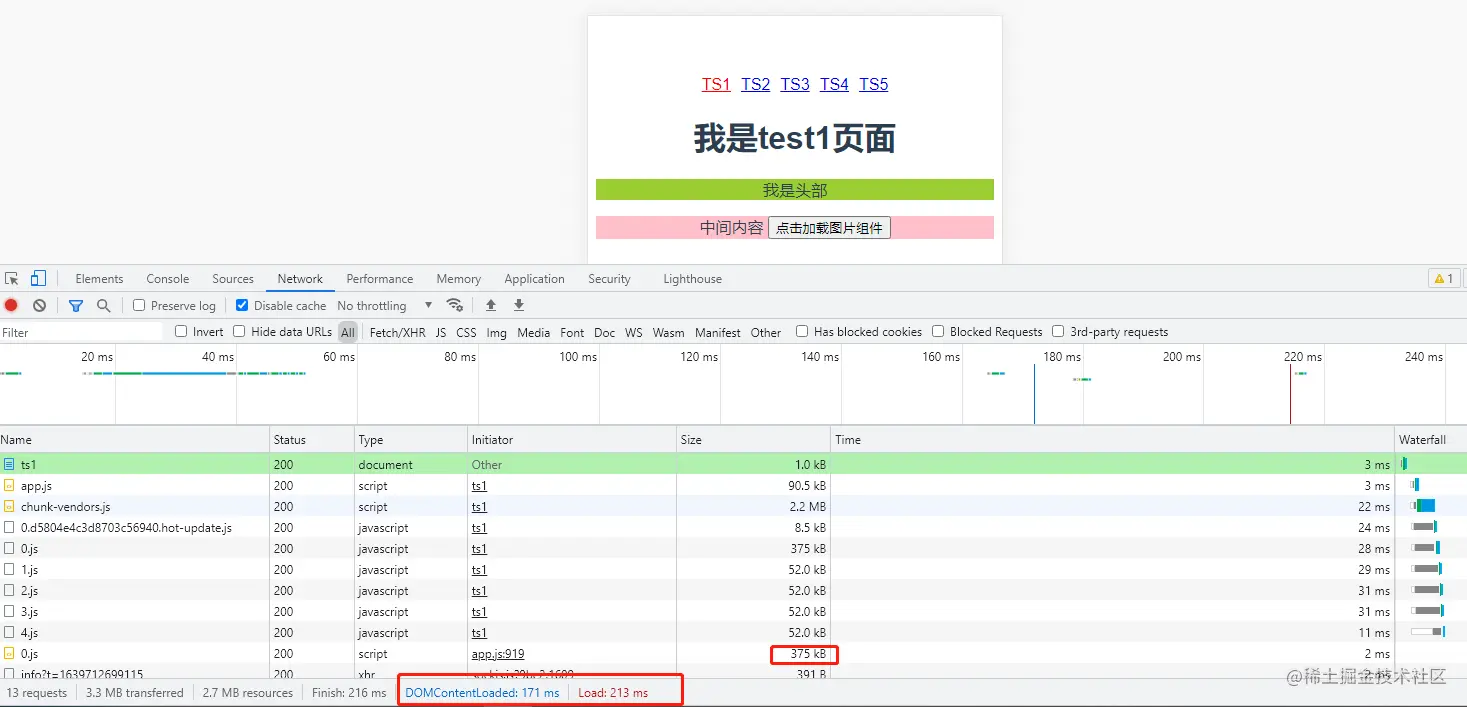The image size is (1467, 707).
Task: Toggle the device toolbar icon
Action: [38, 279]
